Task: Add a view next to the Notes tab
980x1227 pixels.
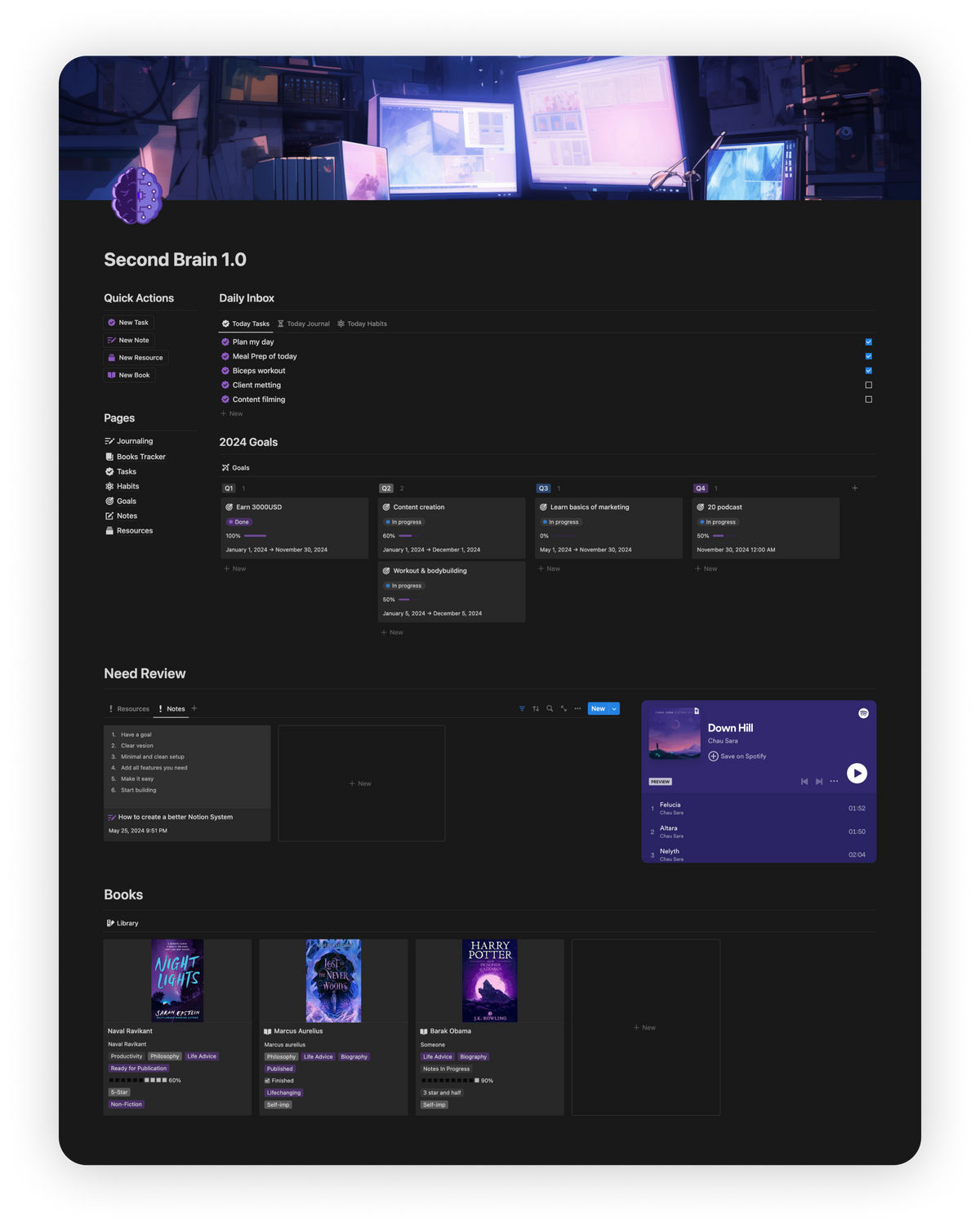Action: coord(194,708)
